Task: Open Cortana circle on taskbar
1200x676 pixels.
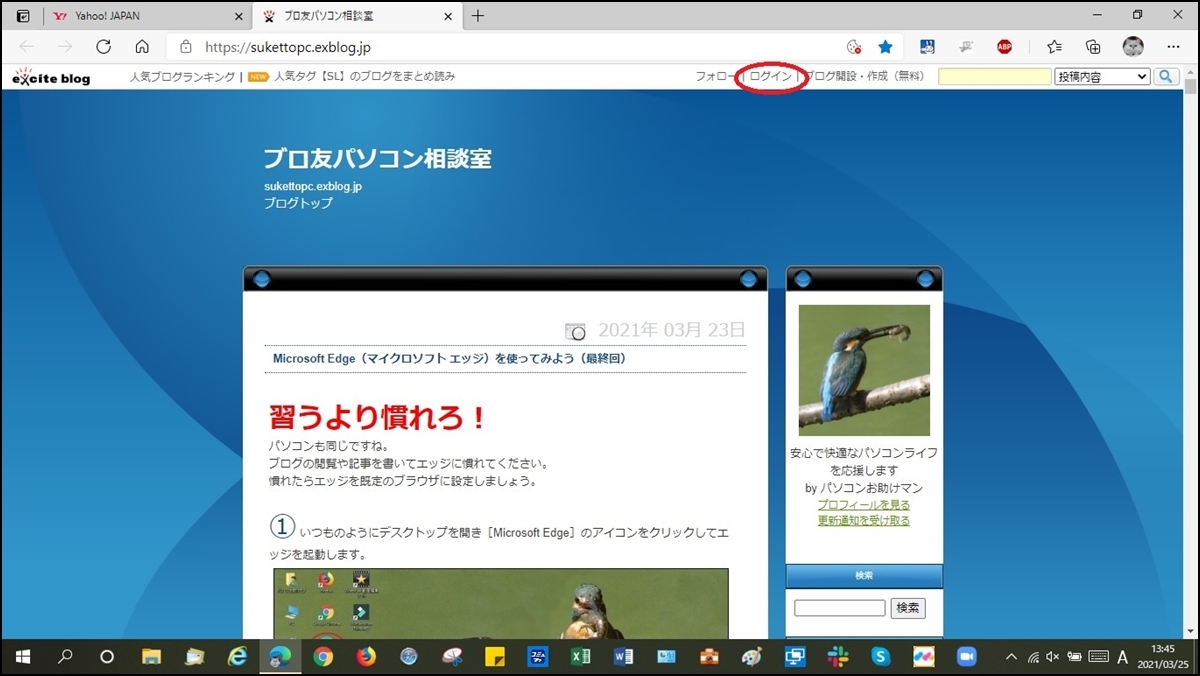Action: [107, 656]
